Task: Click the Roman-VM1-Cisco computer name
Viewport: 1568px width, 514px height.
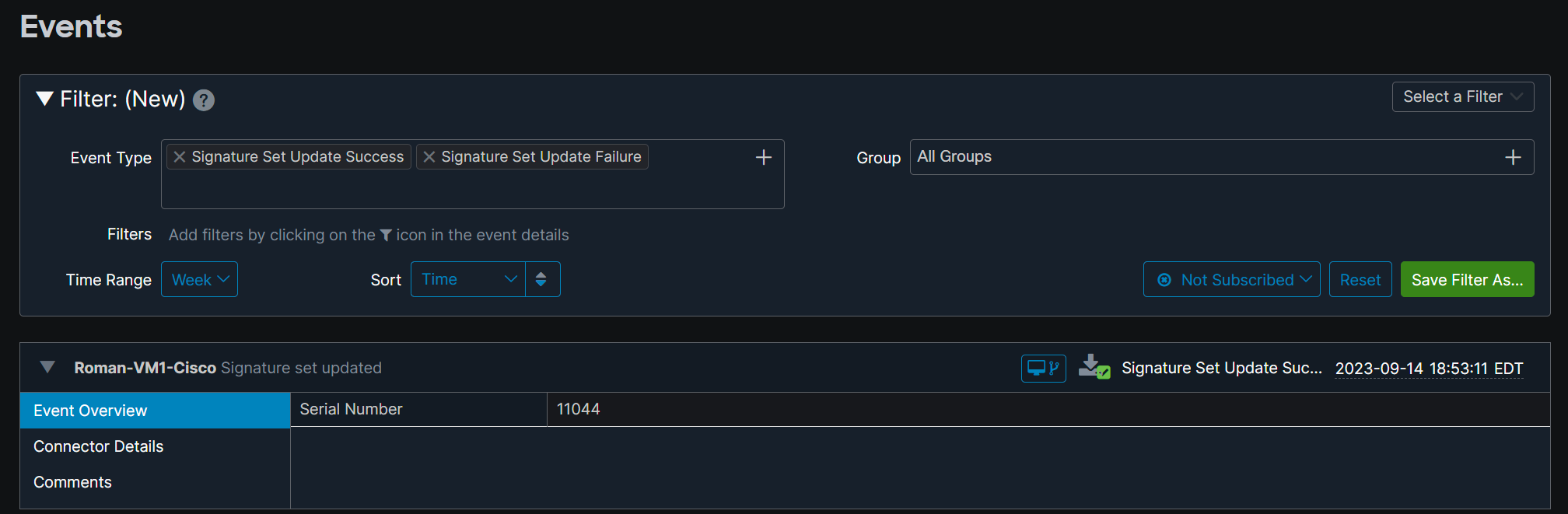Action: coord(145,368)
